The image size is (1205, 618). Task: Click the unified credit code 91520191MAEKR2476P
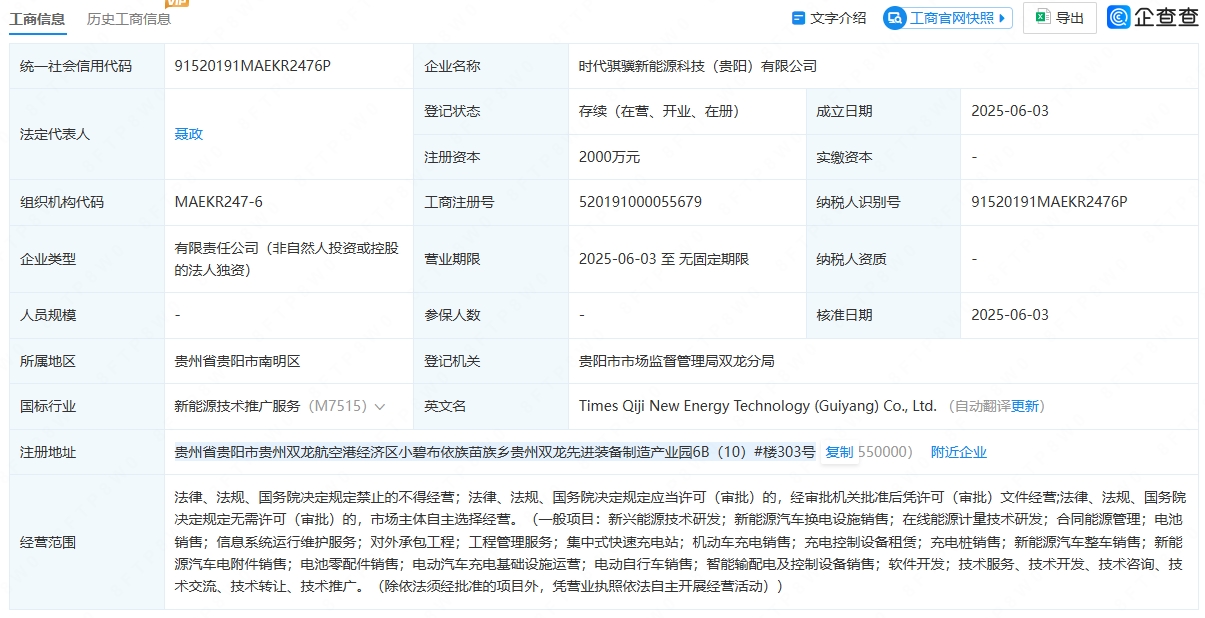[x=252, y=66]
